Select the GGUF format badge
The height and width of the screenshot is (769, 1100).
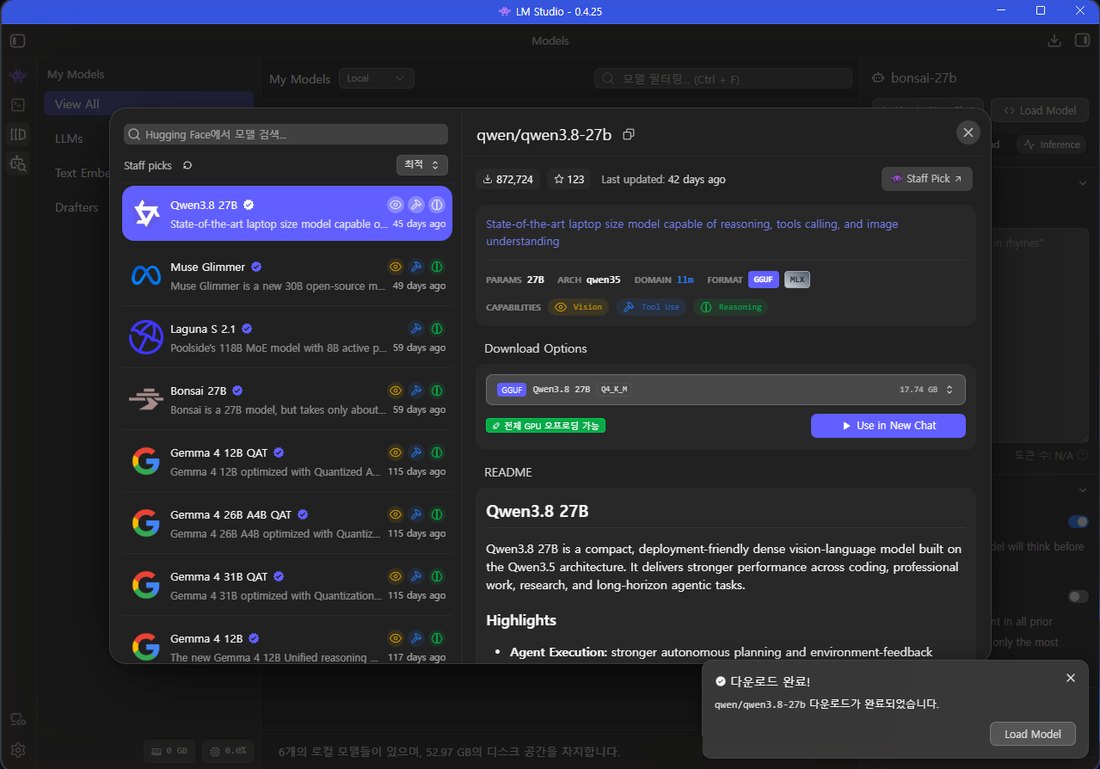point(763,279)
